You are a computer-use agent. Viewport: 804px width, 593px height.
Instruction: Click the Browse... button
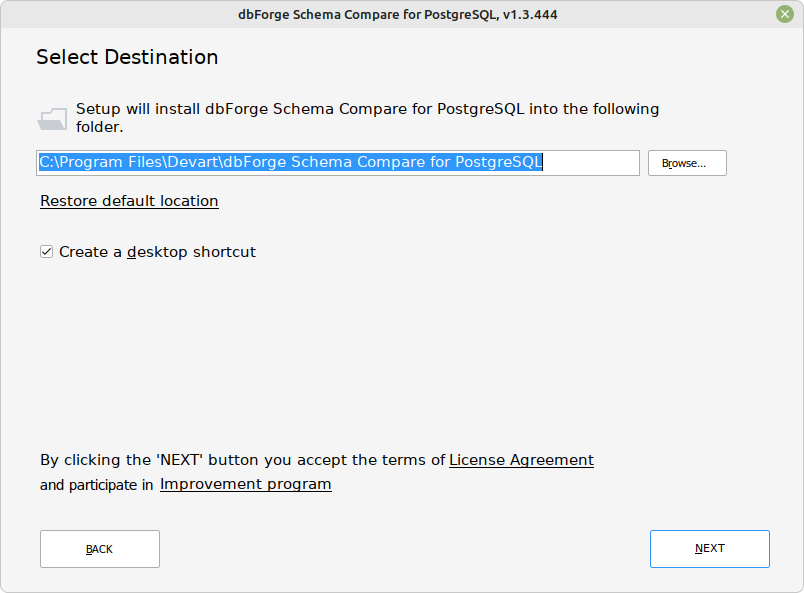(x=687, y=163)
